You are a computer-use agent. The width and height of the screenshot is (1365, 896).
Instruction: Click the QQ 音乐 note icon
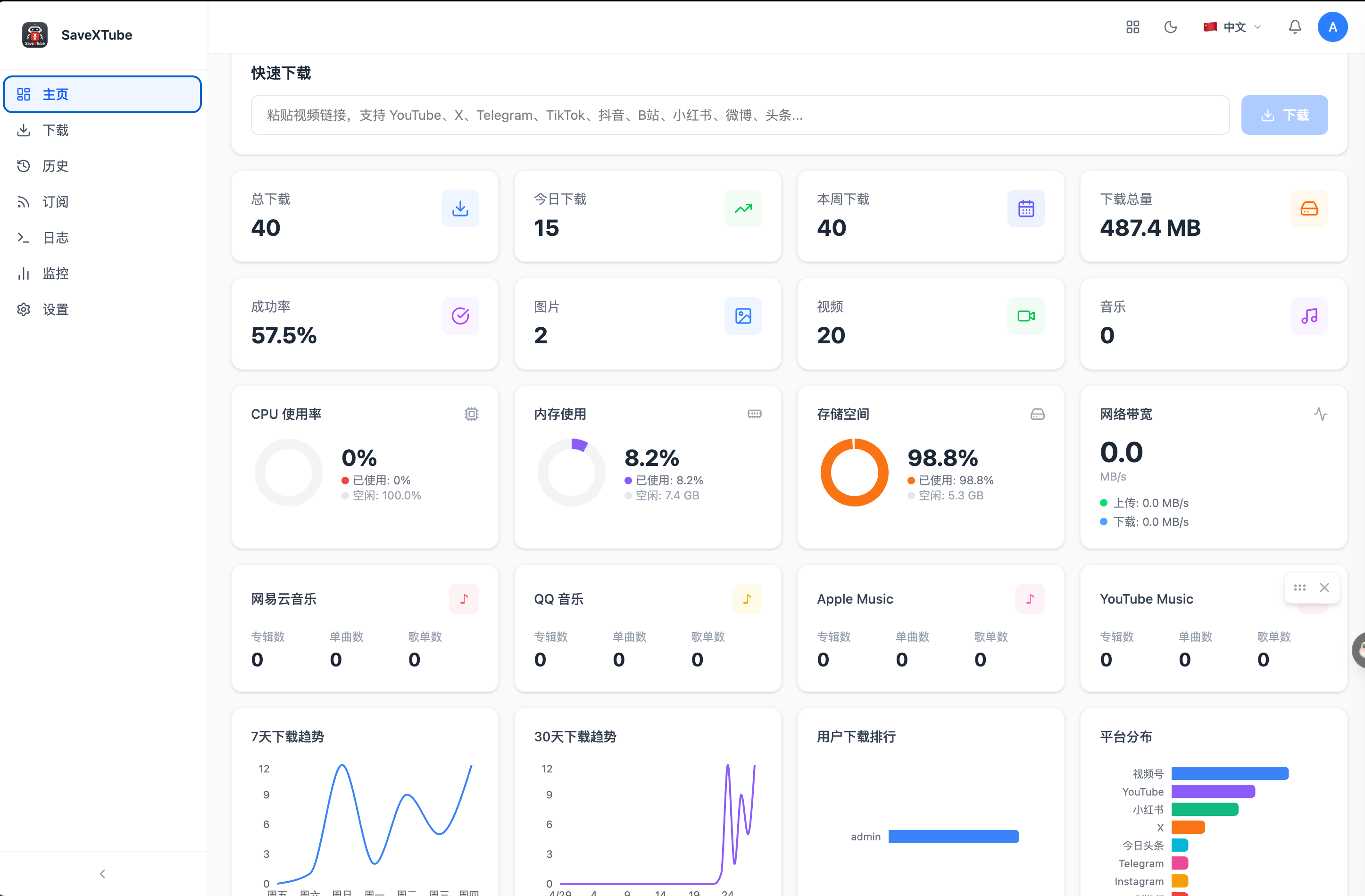tap(747, 599)
